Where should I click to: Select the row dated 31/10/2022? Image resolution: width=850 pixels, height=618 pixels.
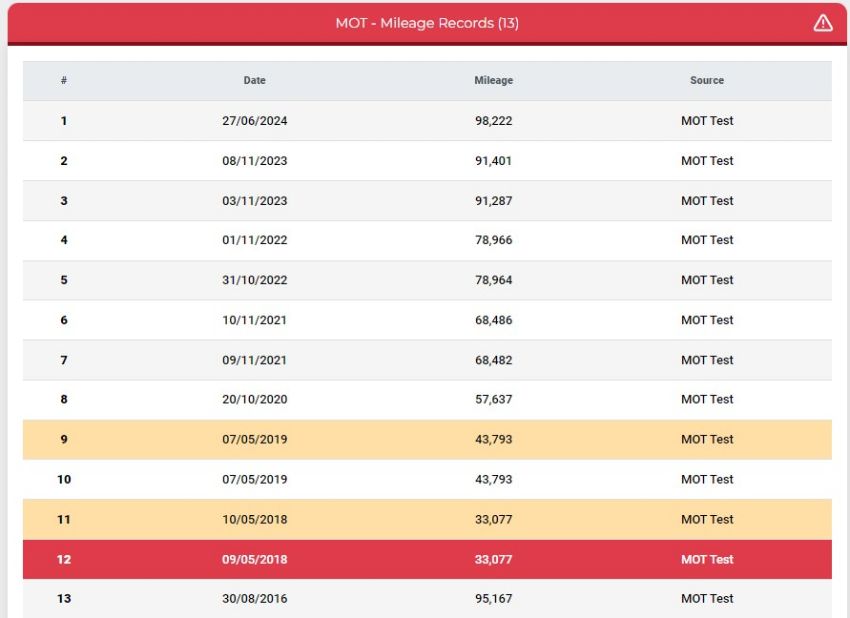pyautogui.click(x=427, y=280)
